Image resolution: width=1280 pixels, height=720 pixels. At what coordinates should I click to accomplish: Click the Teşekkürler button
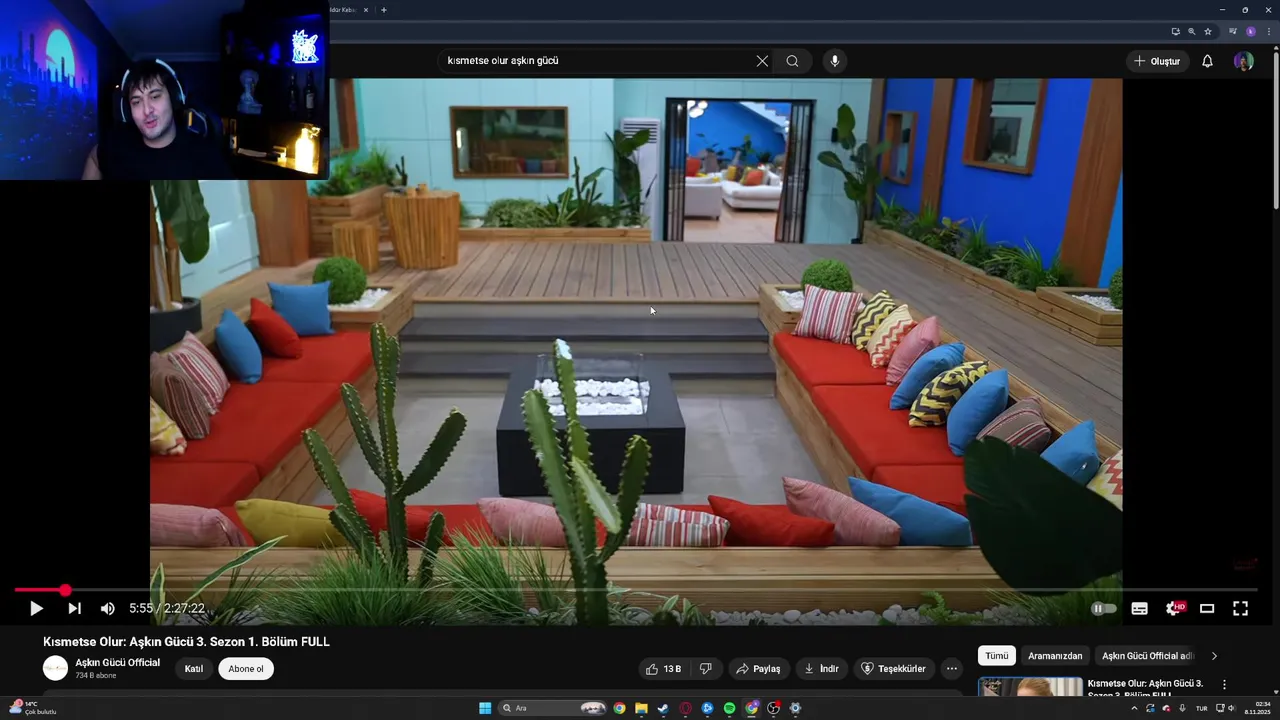[893, 669]
